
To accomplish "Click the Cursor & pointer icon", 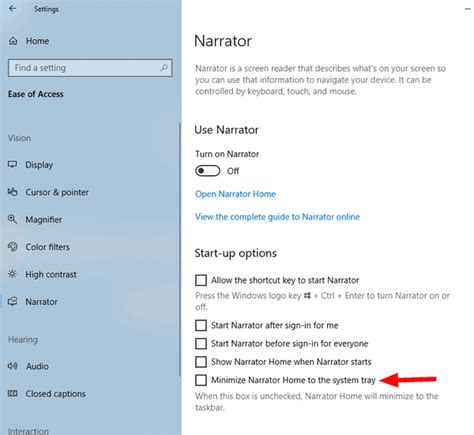I will (12, 192).
